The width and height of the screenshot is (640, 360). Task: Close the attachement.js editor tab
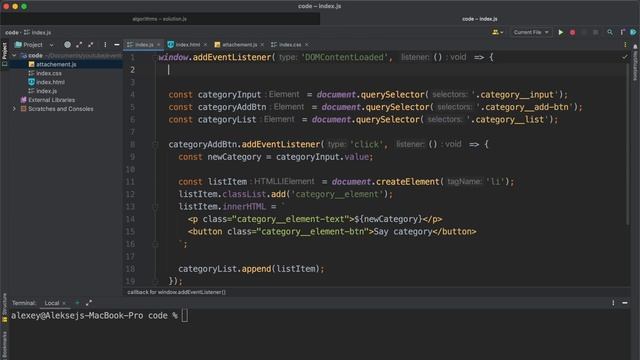click(262, 44)
